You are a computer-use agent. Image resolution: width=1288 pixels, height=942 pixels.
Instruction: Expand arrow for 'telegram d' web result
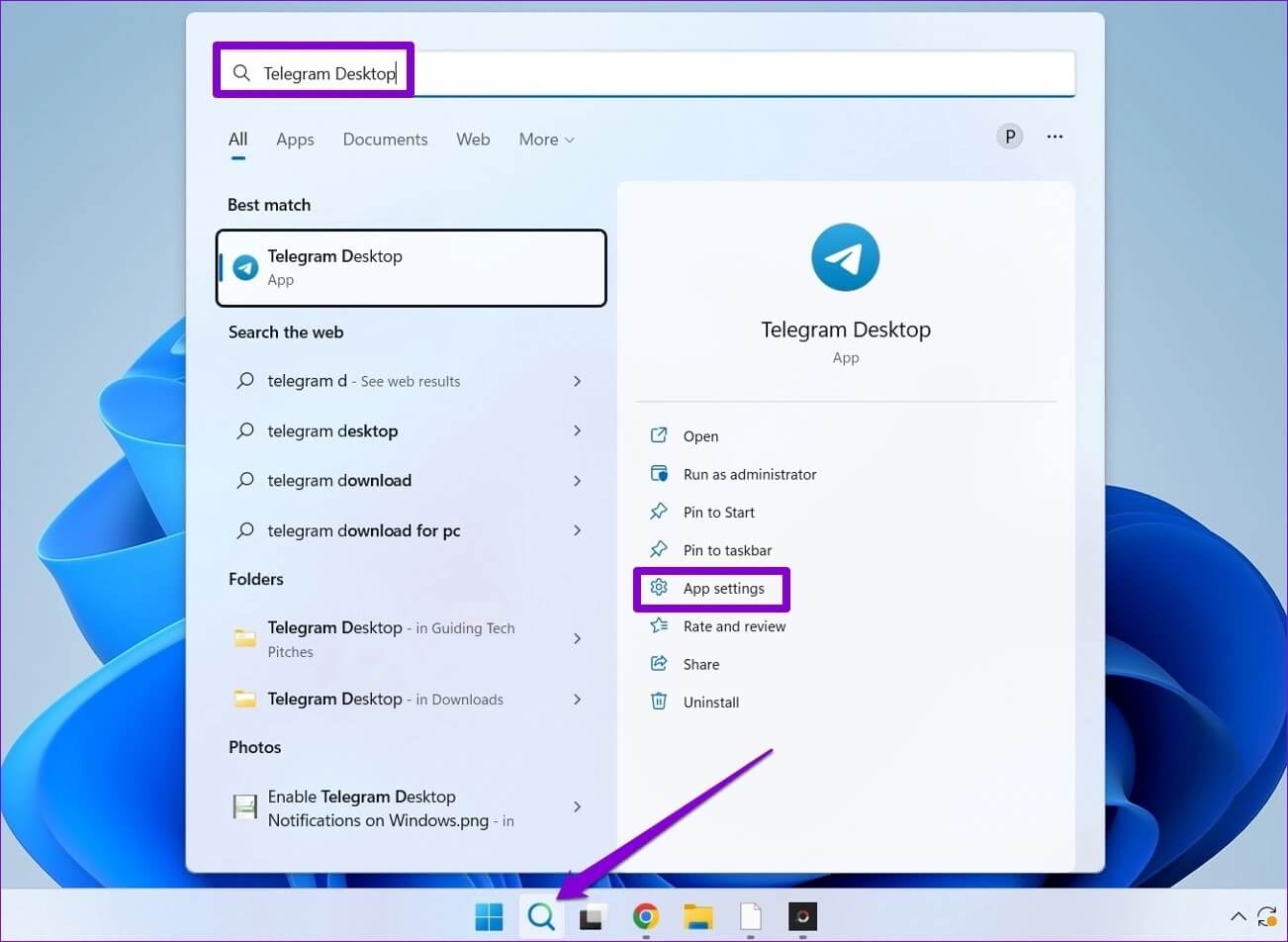577,381
